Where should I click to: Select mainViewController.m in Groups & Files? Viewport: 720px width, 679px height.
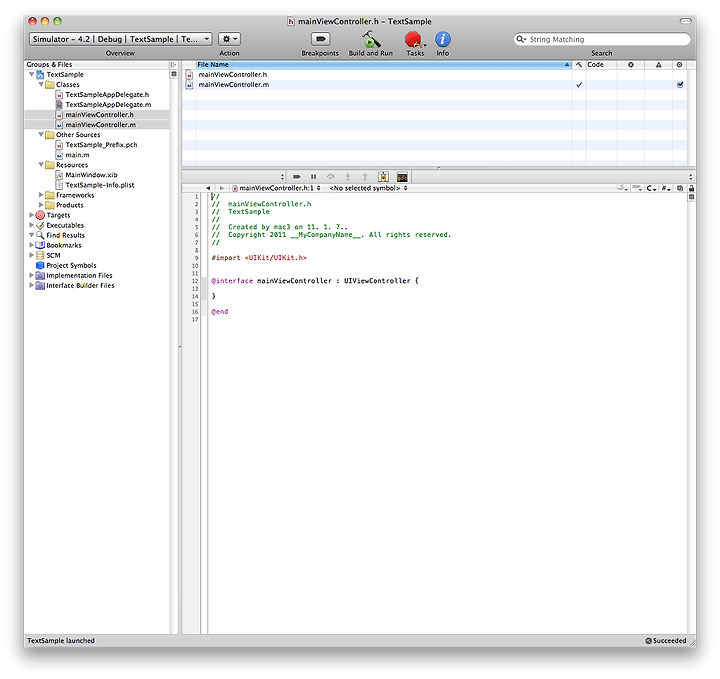click(x=100, y=125)
